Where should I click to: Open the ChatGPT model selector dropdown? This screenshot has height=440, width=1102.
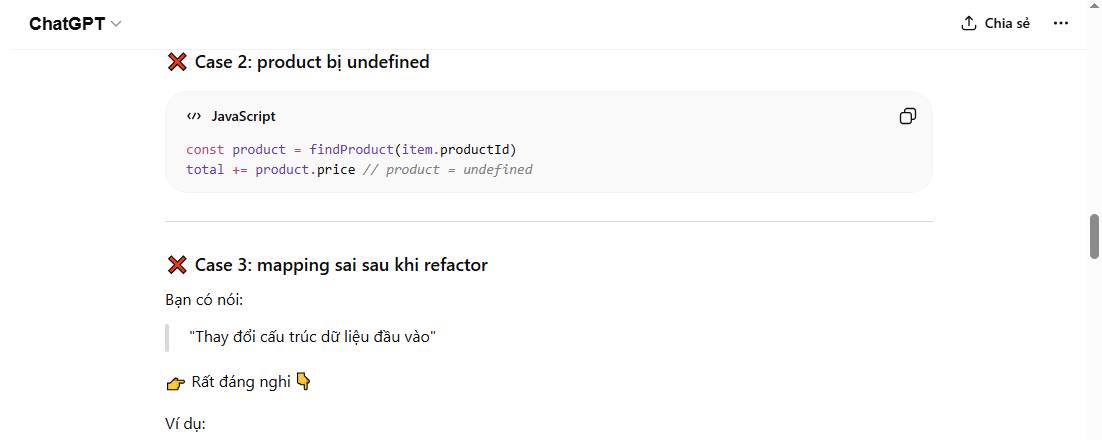coord(75,24)
